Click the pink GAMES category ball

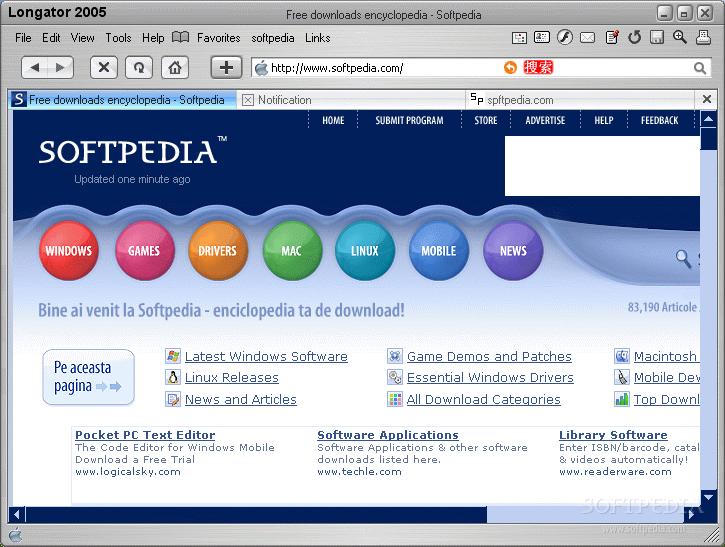pos(145,251)
